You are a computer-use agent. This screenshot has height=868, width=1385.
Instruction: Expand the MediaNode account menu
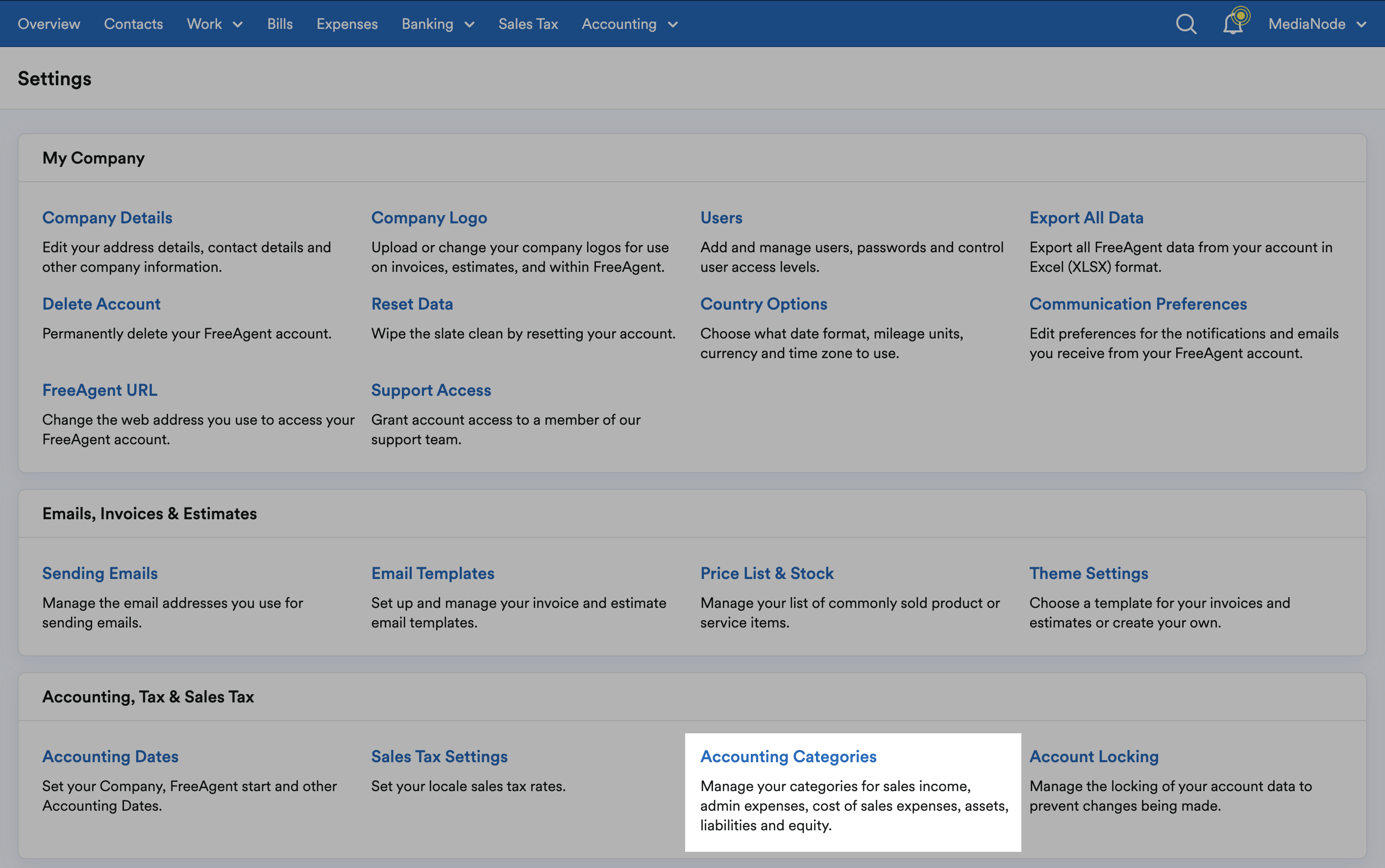pos(1317,24)
